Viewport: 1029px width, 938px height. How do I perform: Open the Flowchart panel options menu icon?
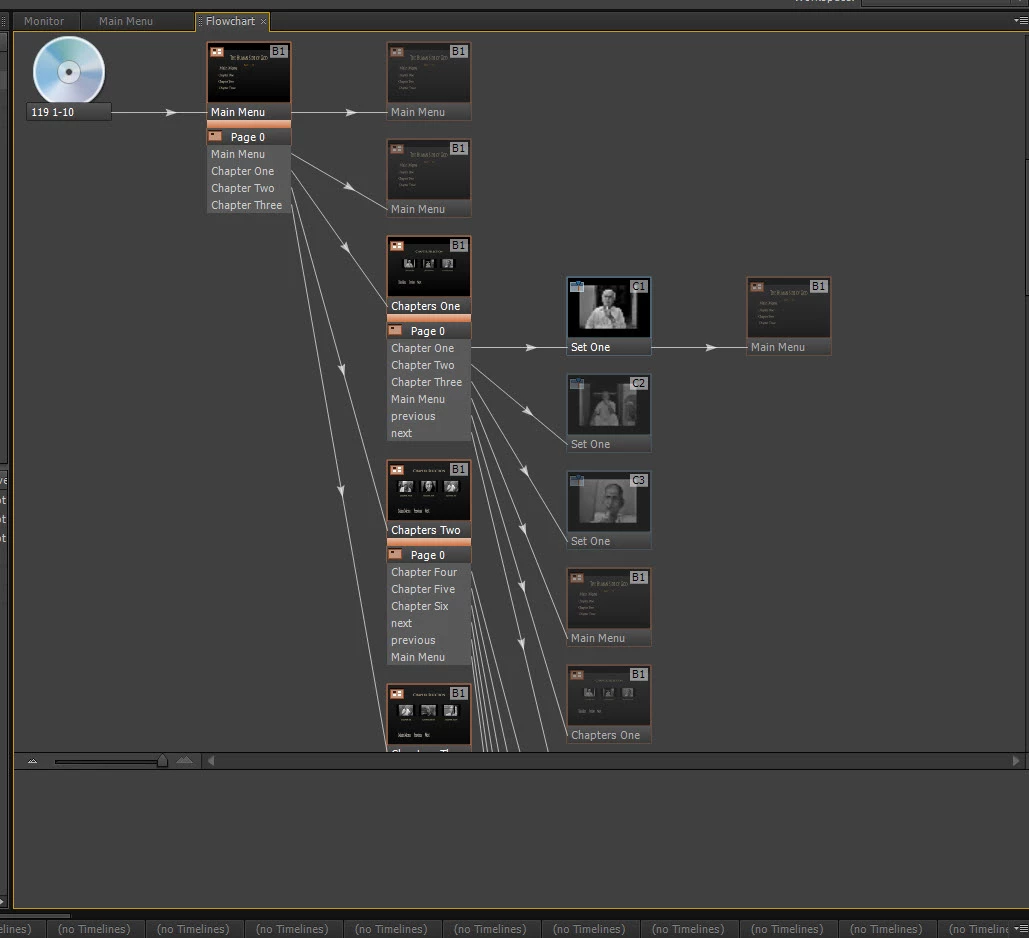[1021, 20]
